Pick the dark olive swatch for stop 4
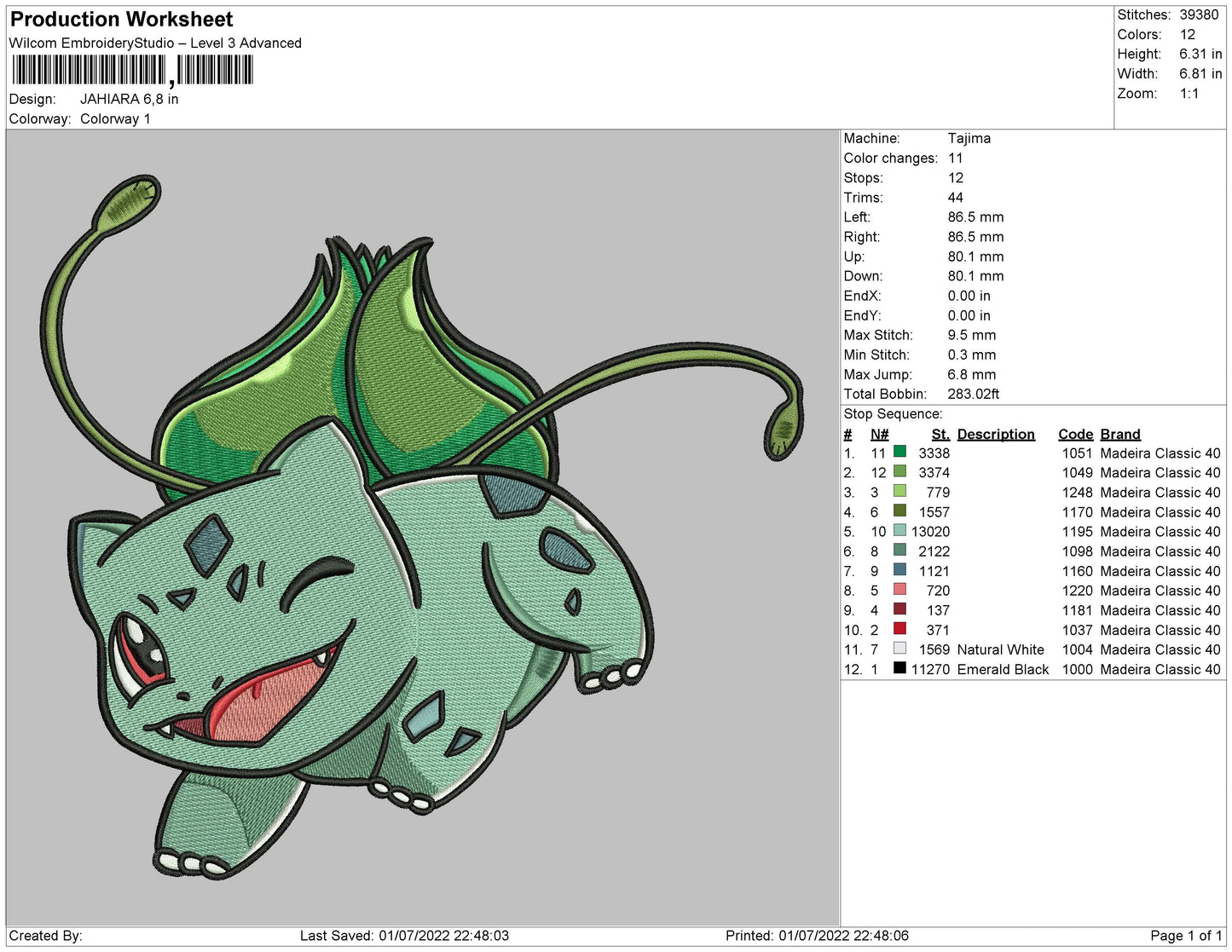The height and width of the screenshot is (952, 1232). 899,511
